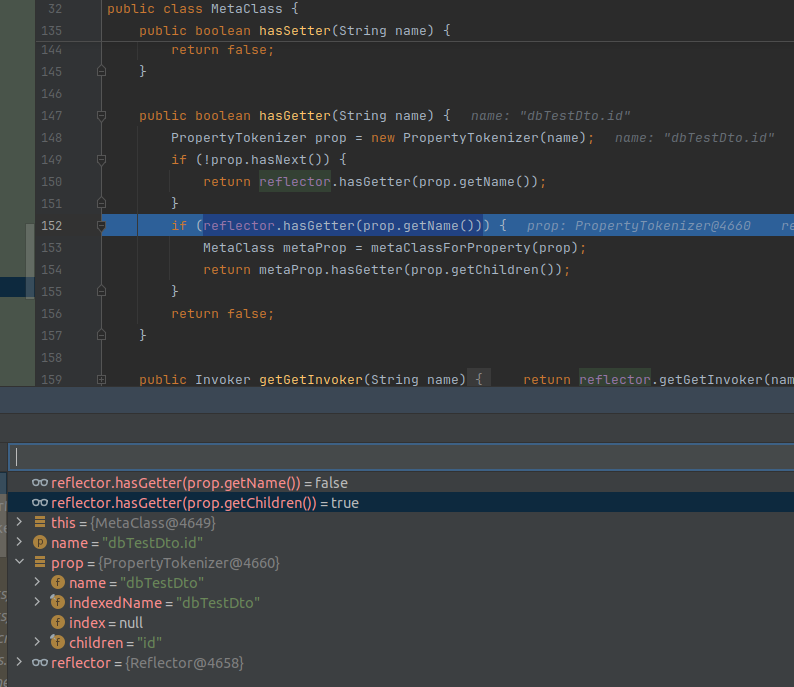Select watch reflector.hasGetter(prop.getName()) = false
The image size is (794, 687).
(x=402, y=483)
